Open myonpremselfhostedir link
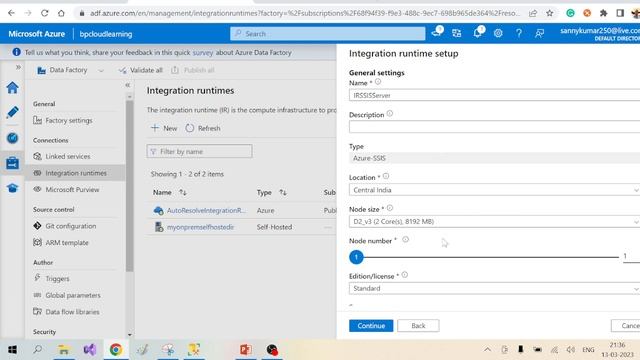This screenshot has height=360, width=640. click(200, 227)
